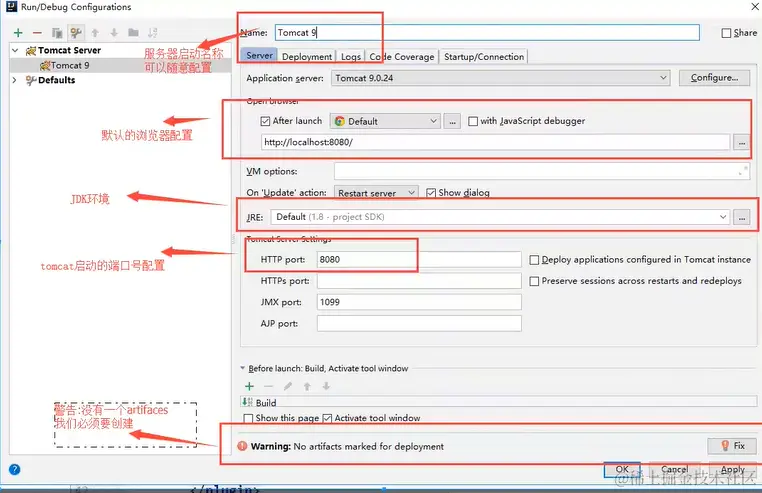Remove before-launch task minus icon

(x=268, y=386)
